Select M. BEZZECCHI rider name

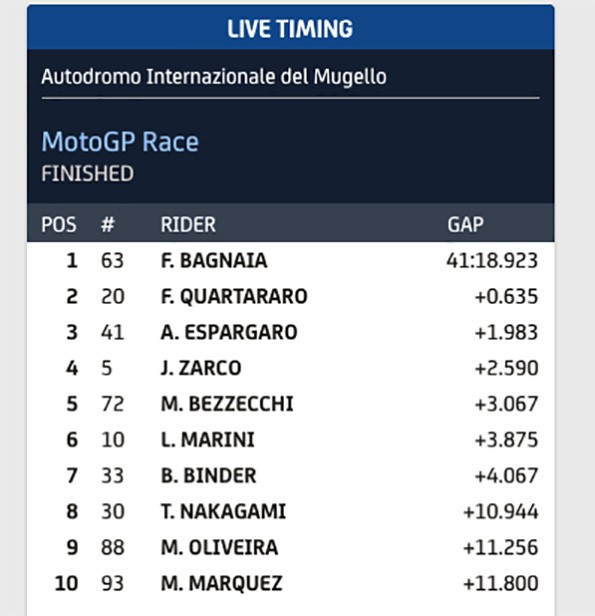pos(227,404)
